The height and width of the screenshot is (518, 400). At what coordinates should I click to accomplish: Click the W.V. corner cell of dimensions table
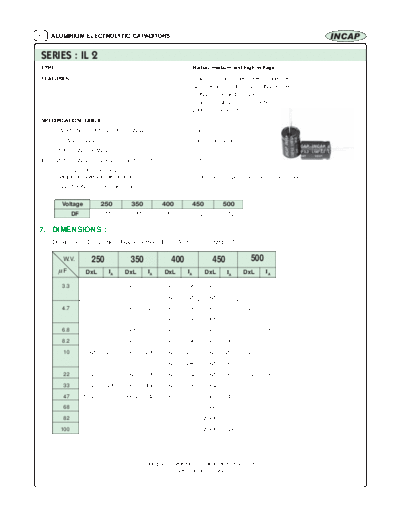click(x=66, y=265)
